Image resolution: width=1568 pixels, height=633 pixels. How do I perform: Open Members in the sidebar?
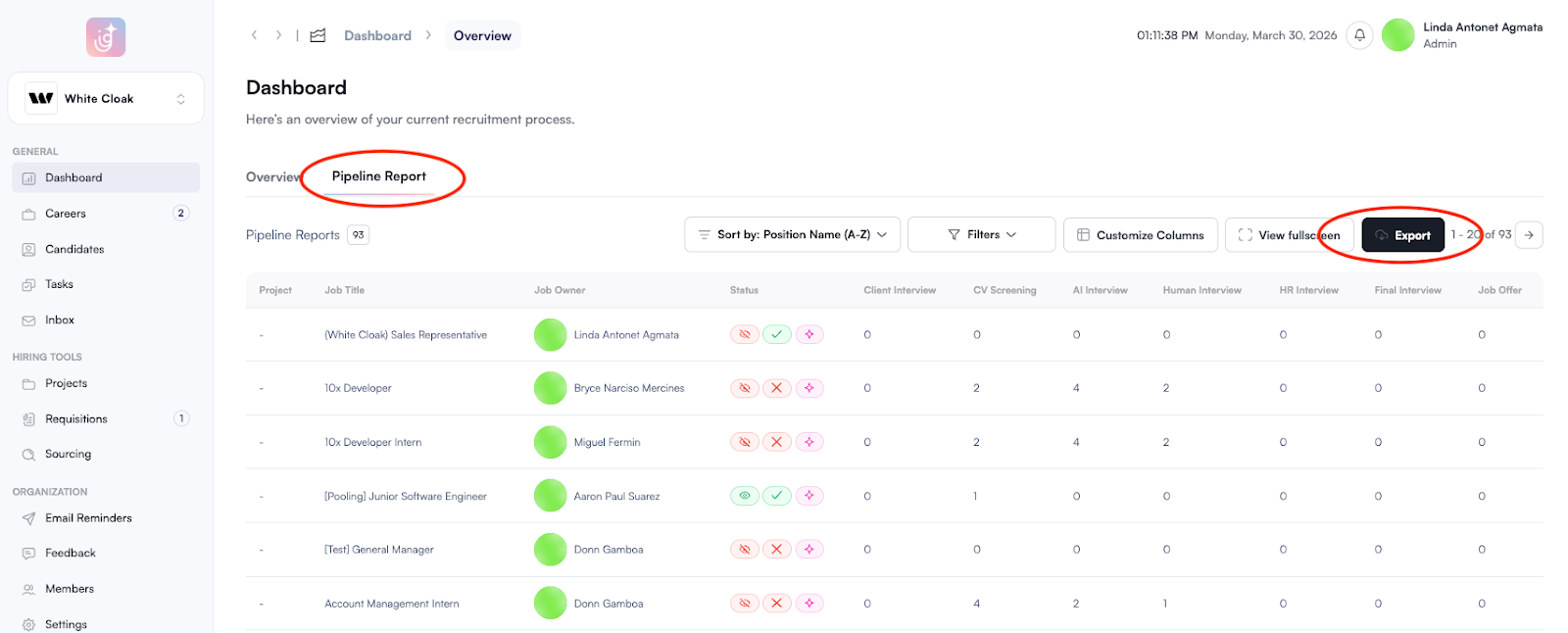click(106, 588)
